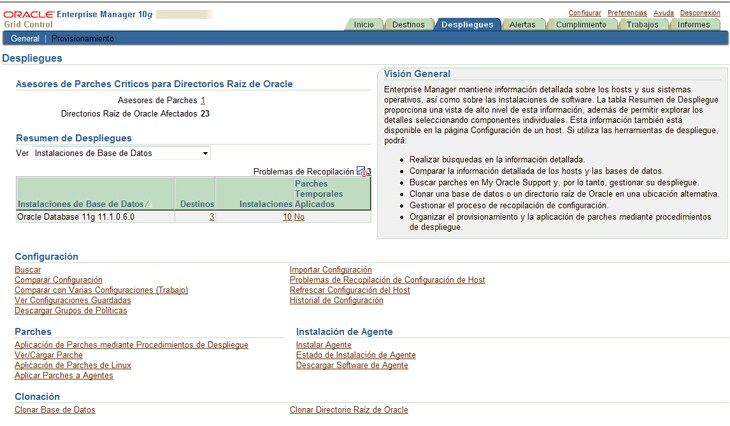Sort by the Instalaciones column header

pyautogui.click(x=254, y=203)
